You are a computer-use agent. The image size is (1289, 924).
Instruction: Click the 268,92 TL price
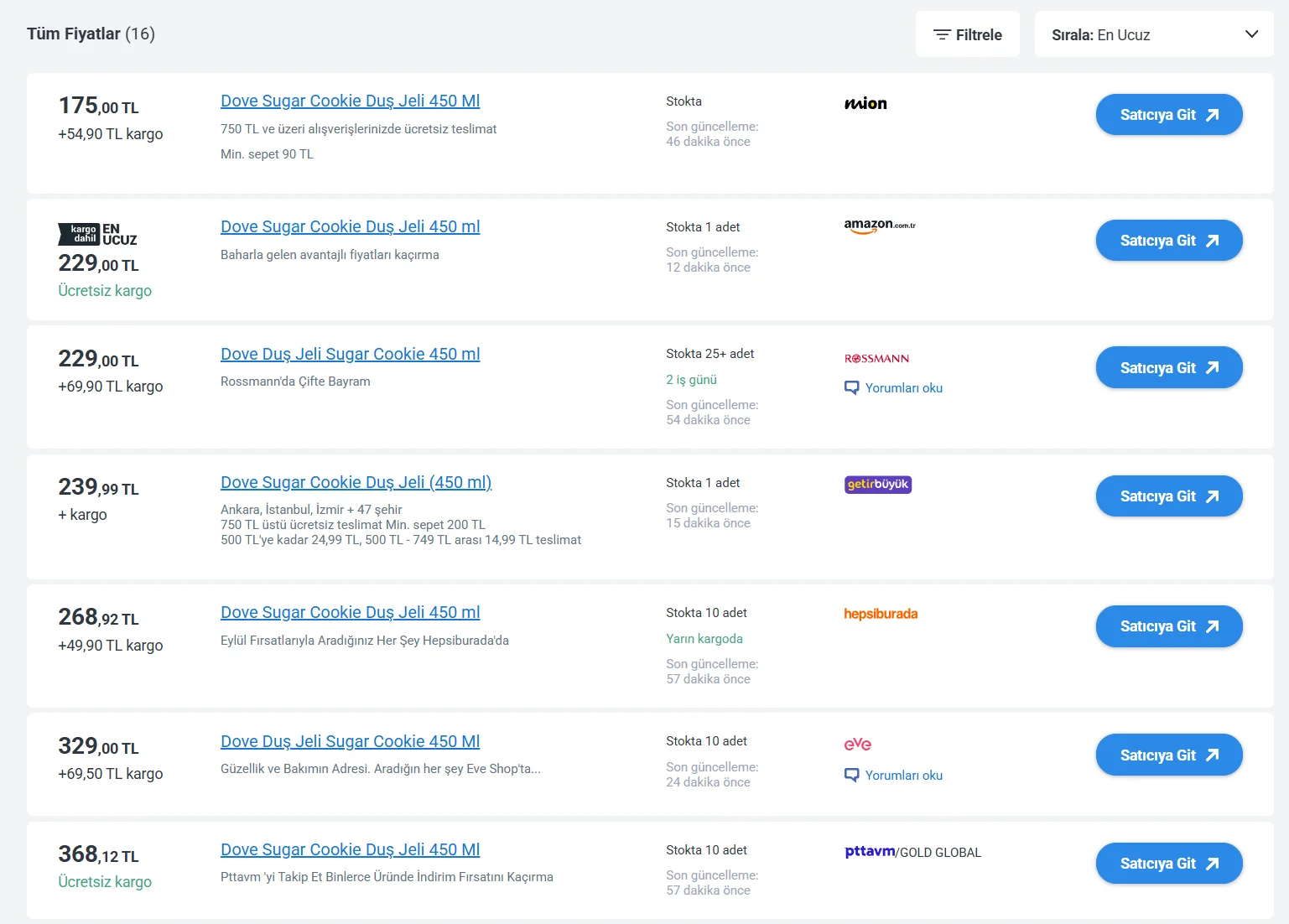point(98,617)
